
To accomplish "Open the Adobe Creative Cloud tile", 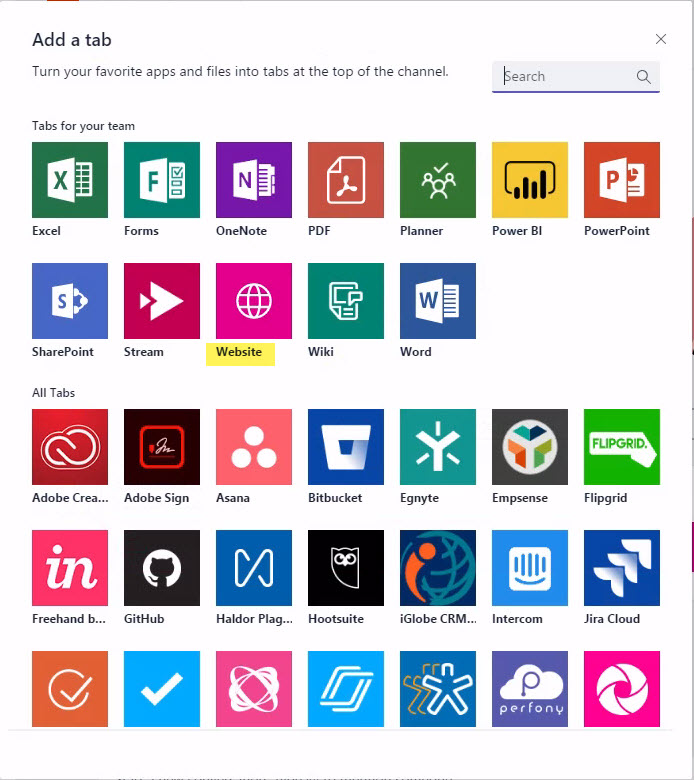I will (70, 447).
